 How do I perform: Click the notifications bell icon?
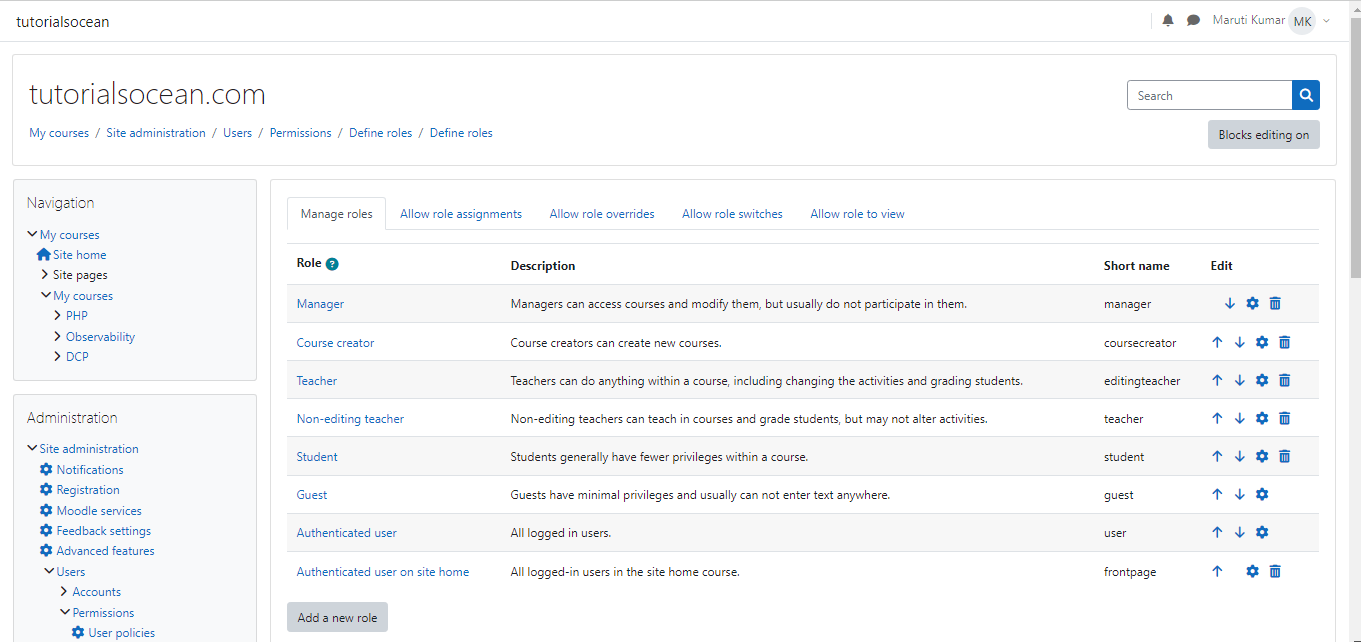coord(1167,19)
